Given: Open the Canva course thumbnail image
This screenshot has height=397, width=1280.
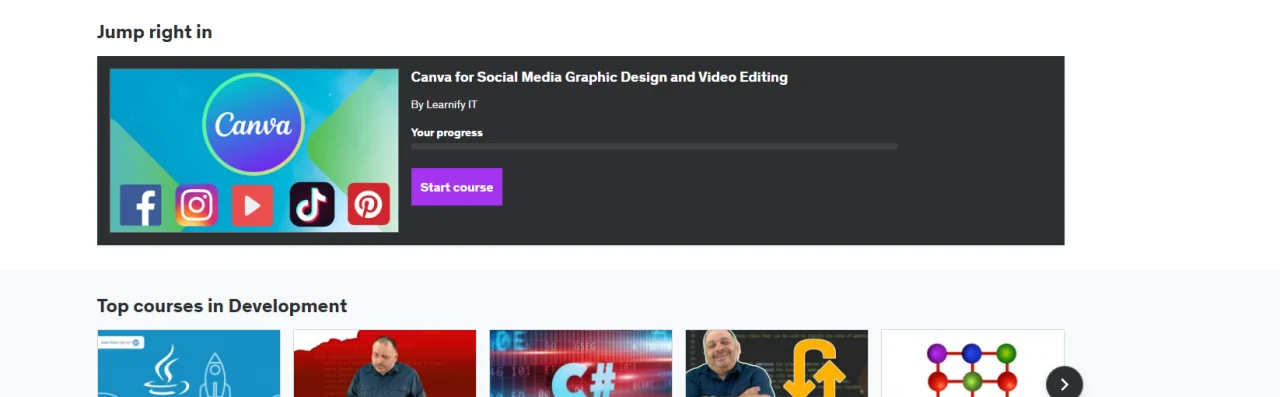Looking at the screenshot, I should (254, 151).
